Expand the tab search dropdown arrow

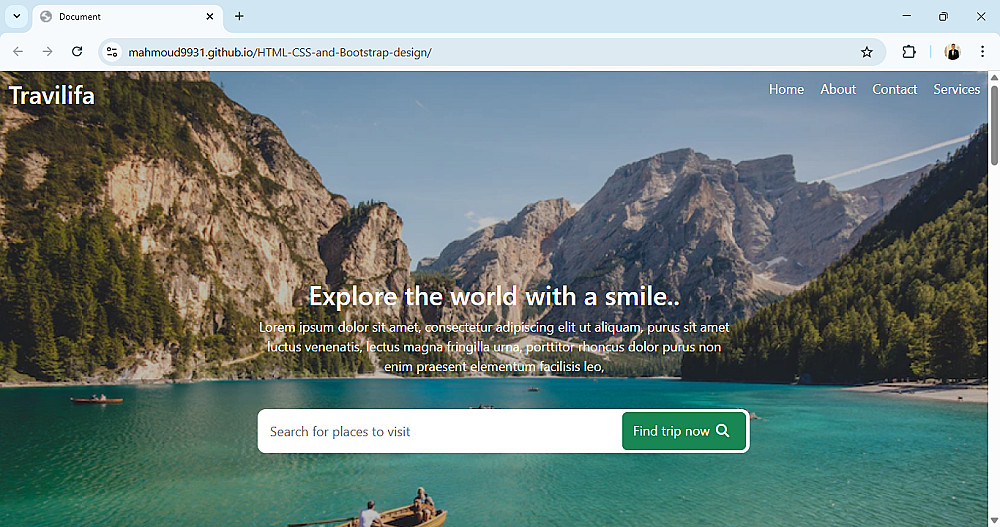click(17, 16)
